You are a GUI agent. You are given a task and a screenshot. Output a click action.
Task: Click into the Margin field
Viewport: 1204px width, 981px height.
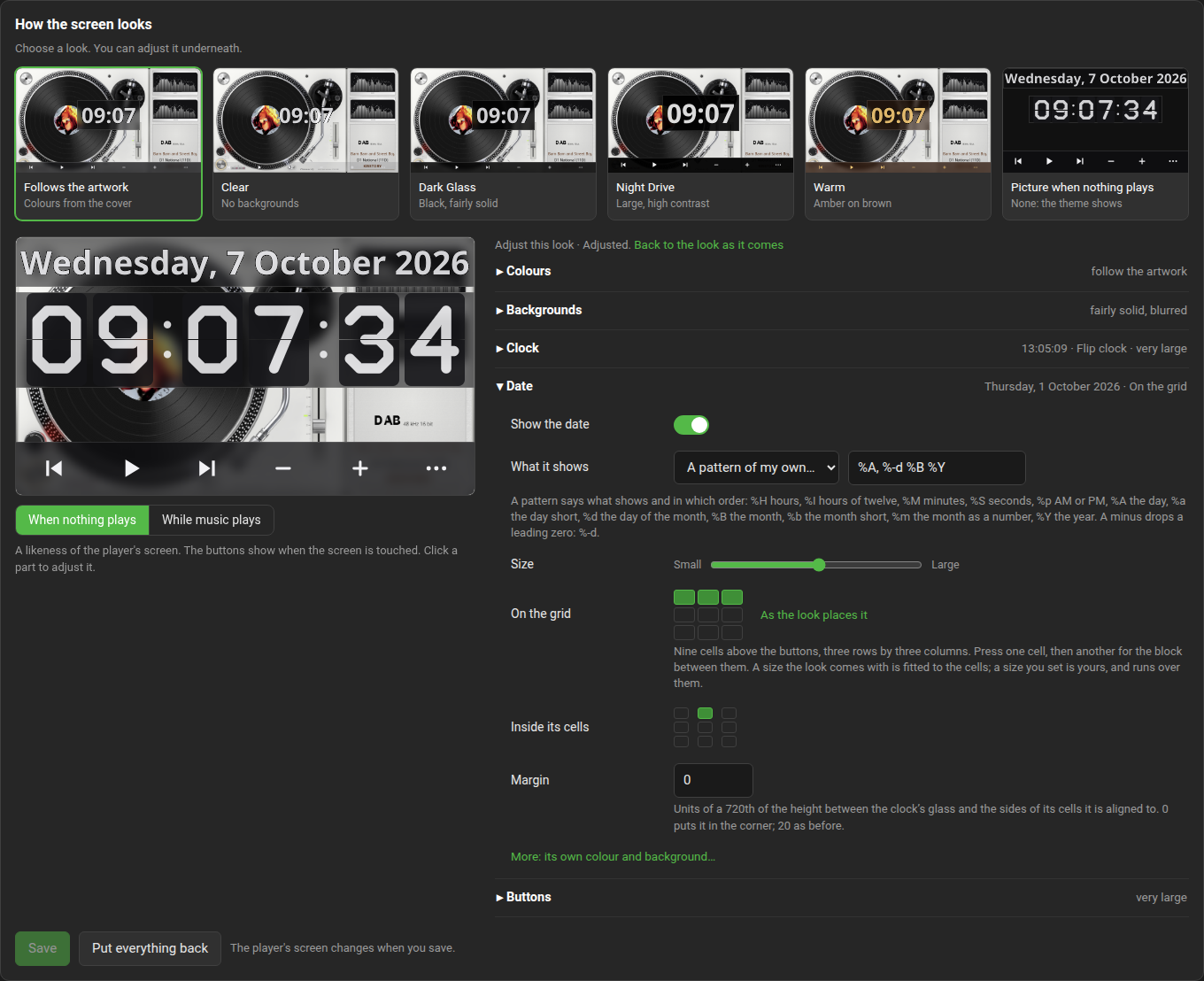[714, 780]
